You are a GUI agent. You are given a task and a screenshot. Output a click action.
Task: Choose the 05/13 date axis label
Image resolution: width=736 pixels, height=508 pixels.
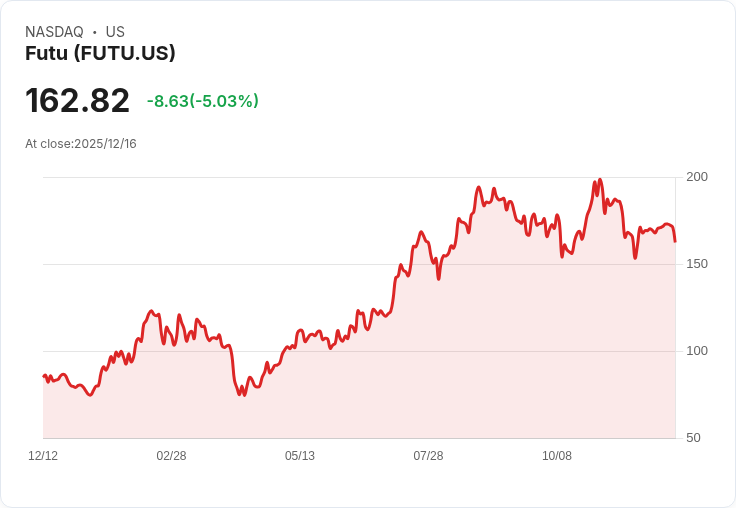tap(300, 456)
